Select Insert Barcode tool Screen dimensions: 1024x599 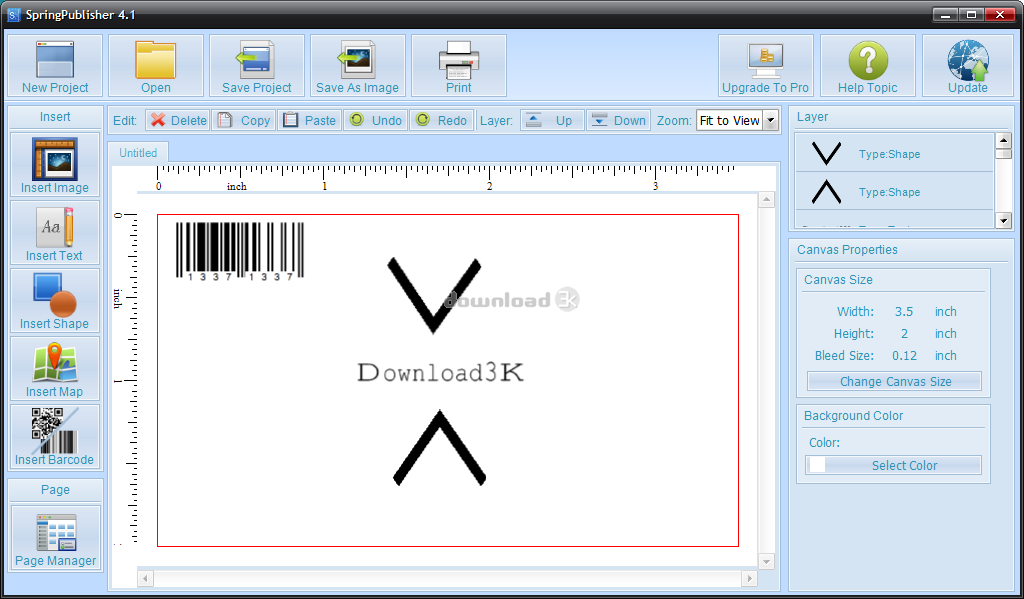point(55,436)
